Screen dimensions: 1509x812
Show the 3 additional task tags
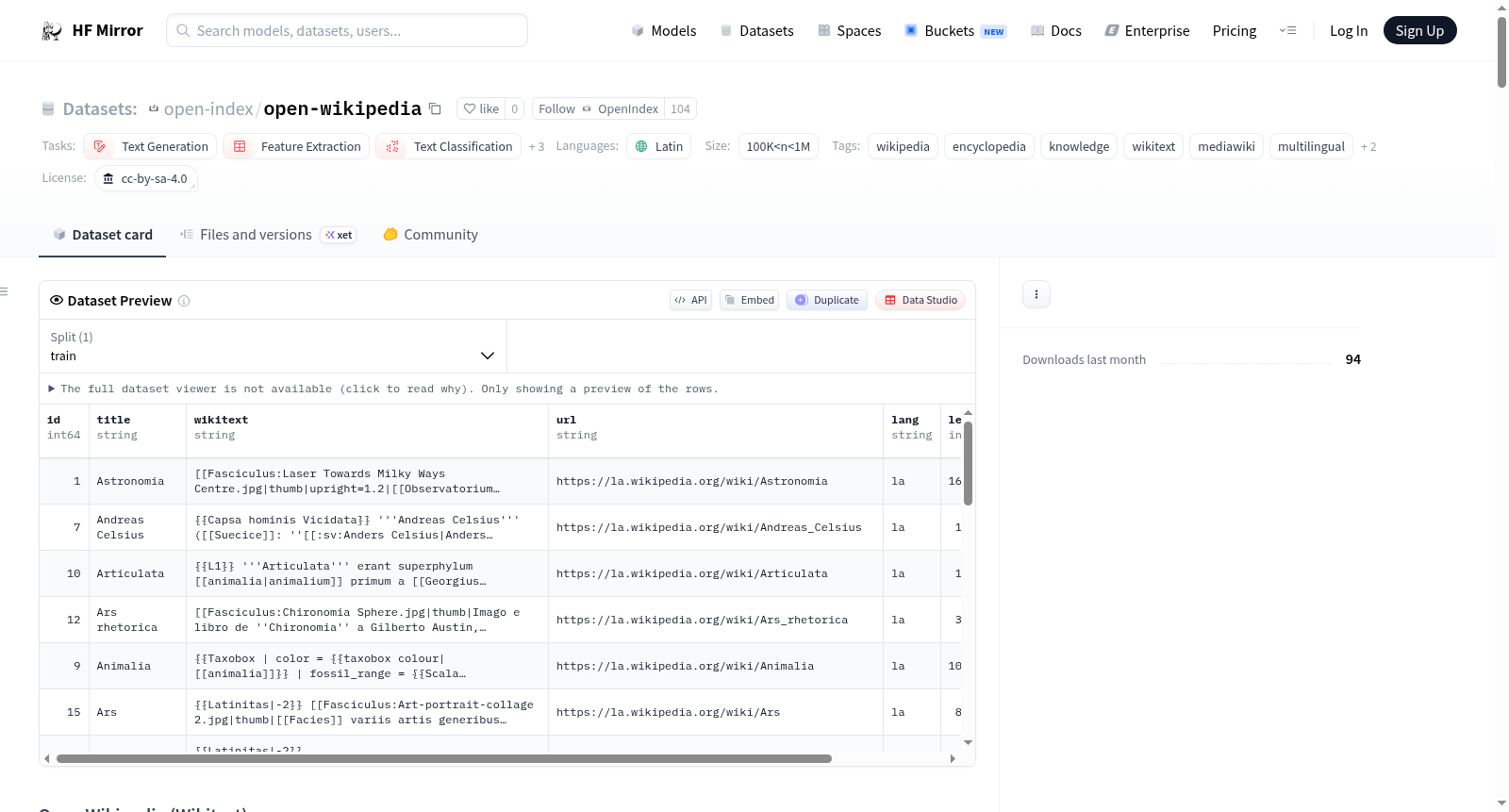click(537, 147)
